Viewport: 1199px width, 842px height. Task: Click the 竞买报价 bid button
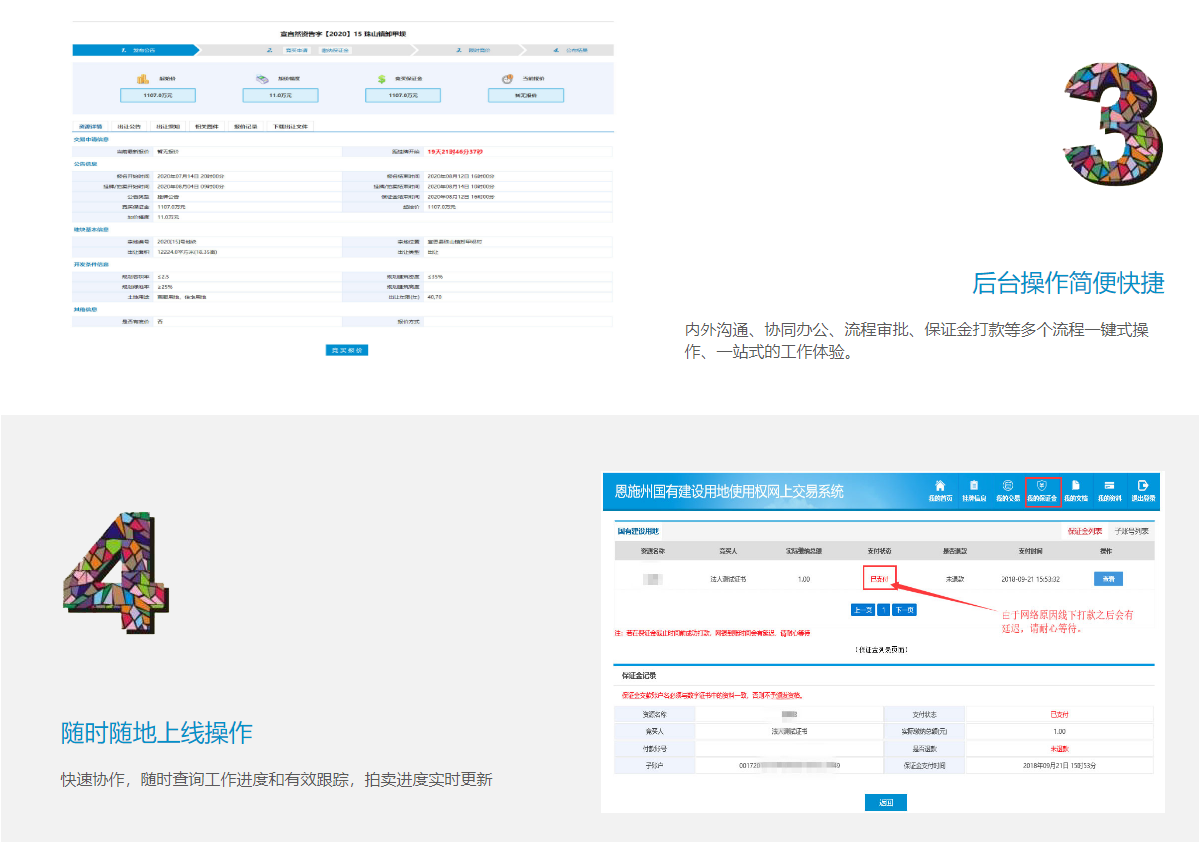347,350
